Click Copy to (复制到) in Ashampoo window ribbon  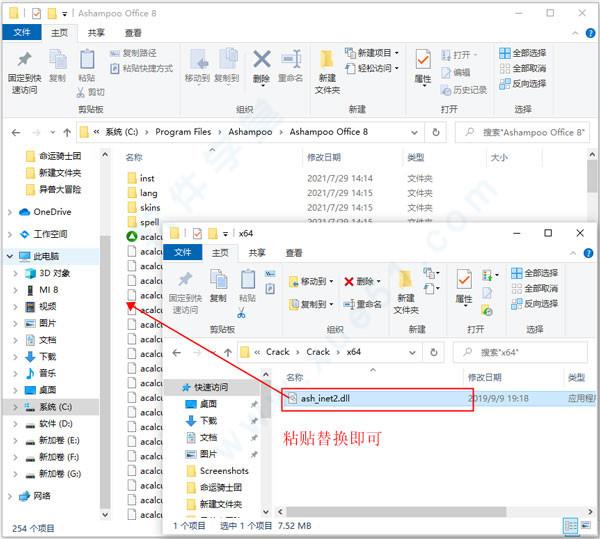227,66
